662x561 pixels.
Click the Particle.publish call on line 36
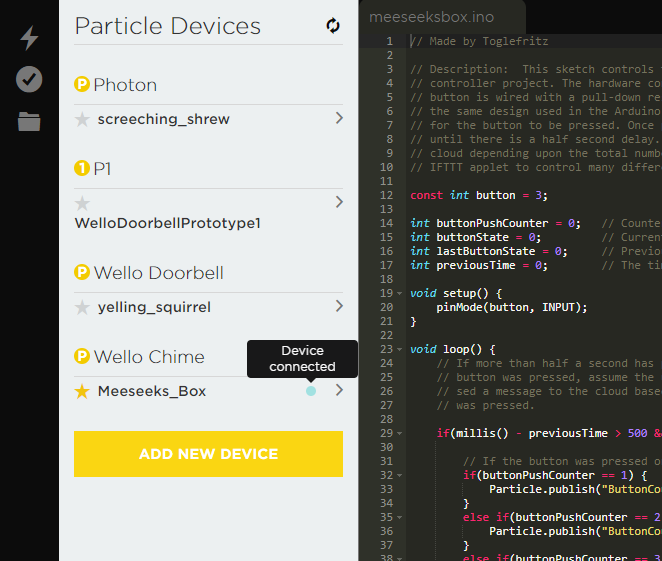575,531
